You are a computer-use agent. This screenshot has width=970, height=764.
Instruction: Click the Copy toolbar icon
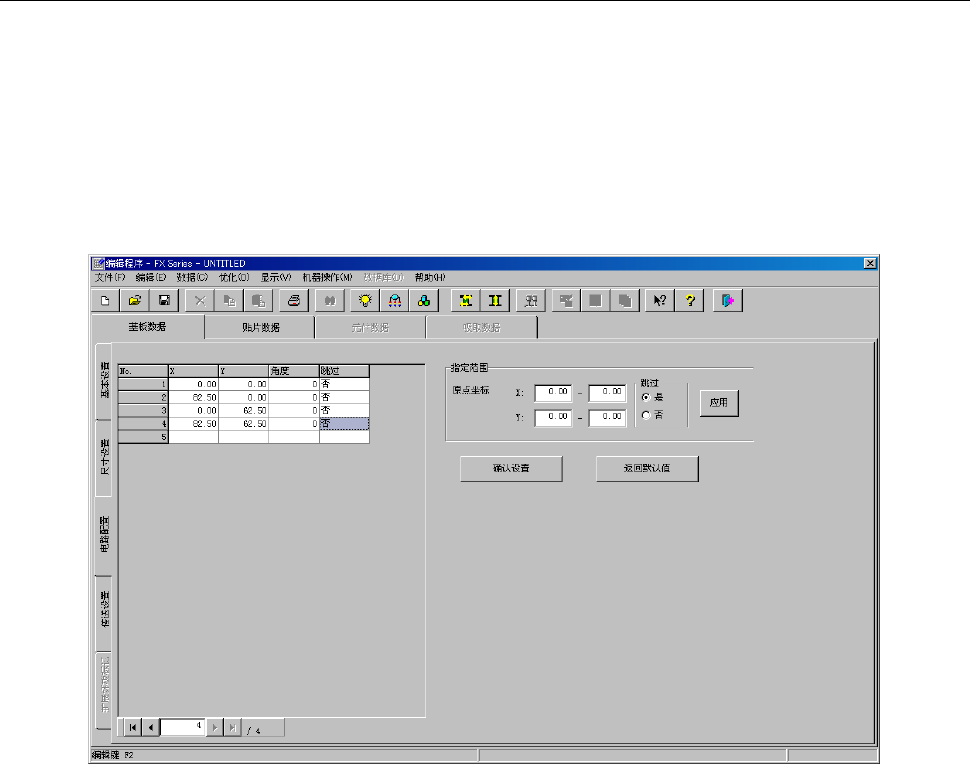[x=230, y=301]
